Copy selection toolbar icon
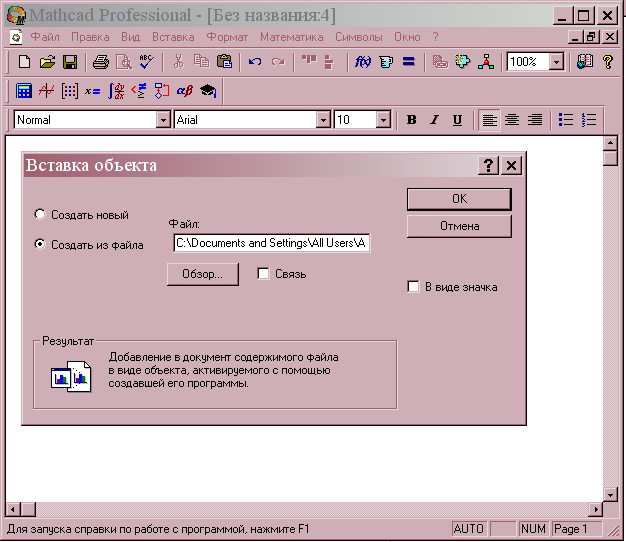This screenshot has height=542, width=626. (201, 62)
